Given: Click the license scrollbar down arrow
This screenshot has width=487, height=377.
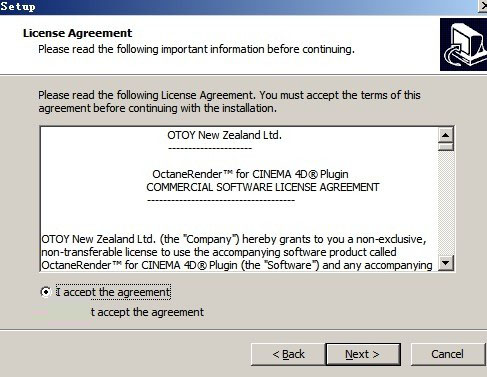Looking at the screenshot, I should 446,263.
